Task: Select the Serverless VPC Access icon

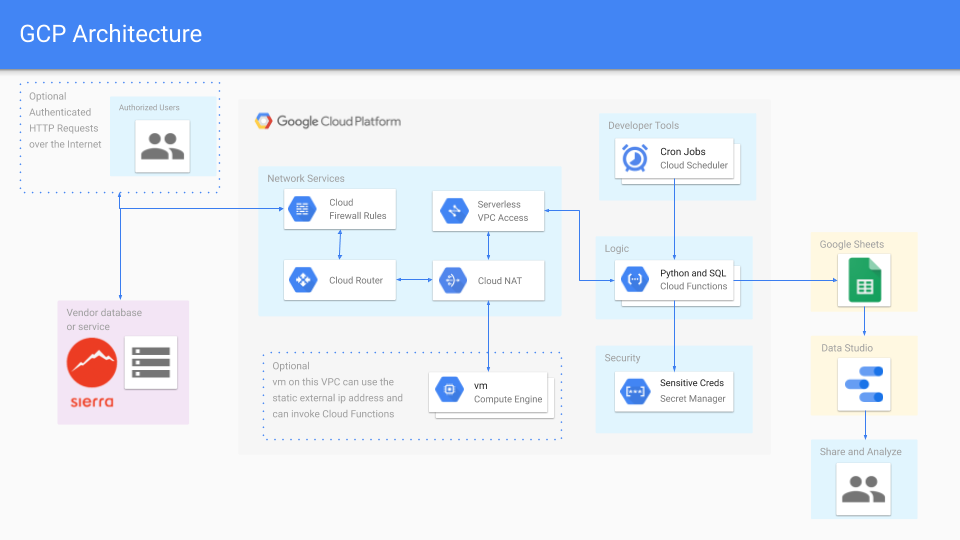Action: [454, 211]
